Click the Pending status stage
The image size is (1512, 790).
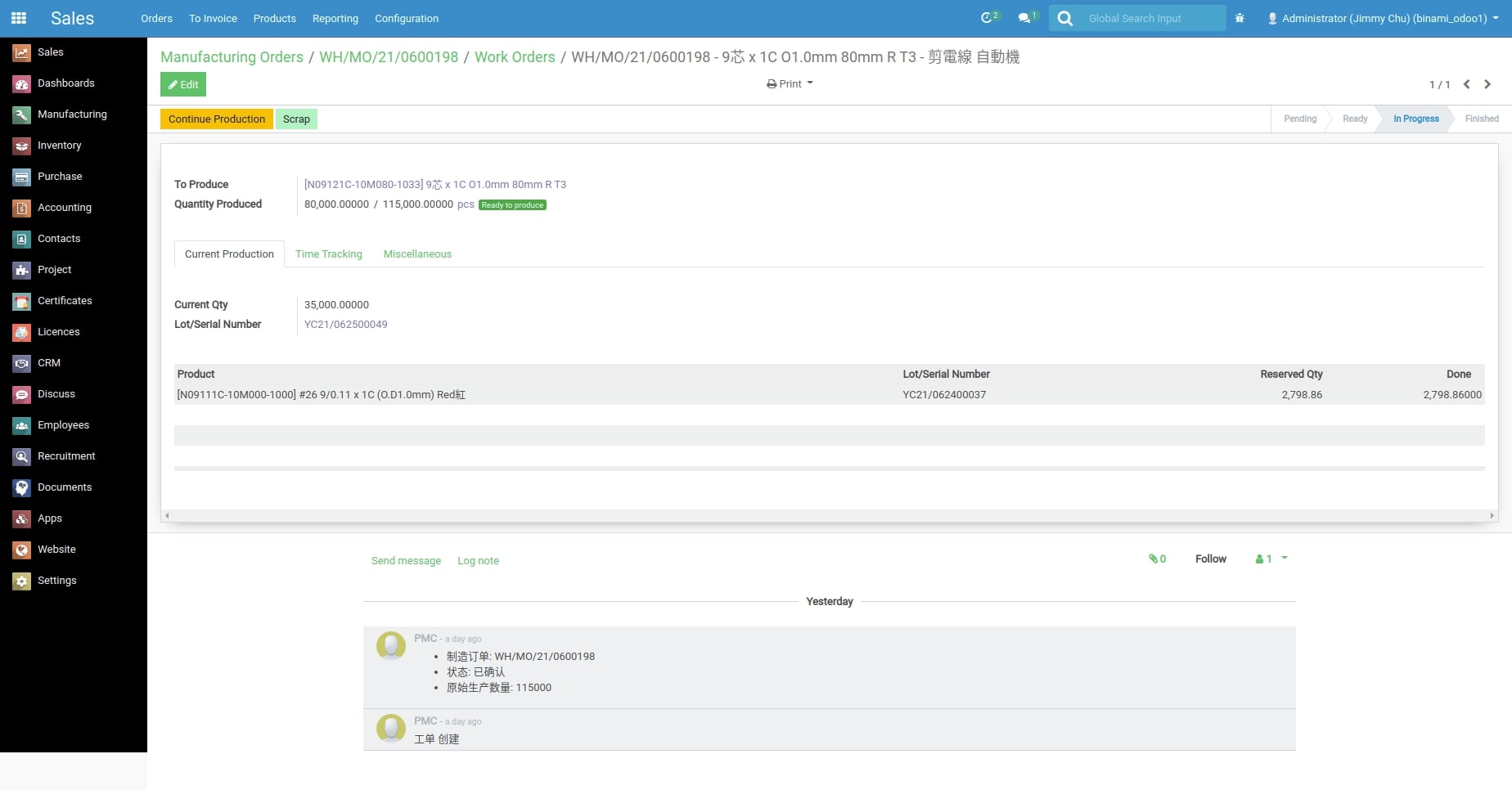tap(1300, 119)
